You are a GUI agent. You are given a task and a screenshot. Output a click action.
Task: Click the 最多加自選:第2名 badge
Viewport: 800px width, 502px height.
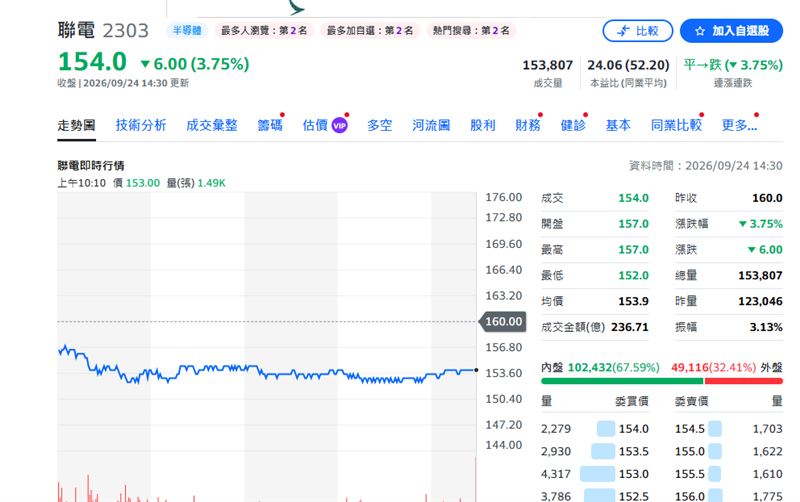[370, 31]
